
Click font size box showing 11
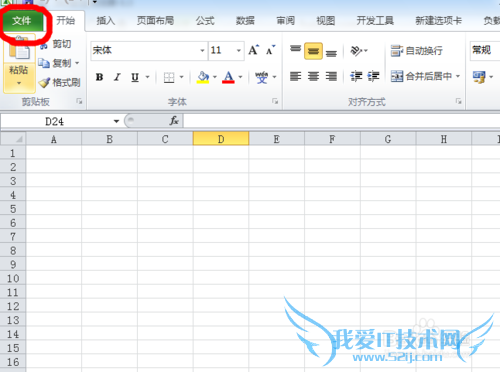(x=222, y=51)
